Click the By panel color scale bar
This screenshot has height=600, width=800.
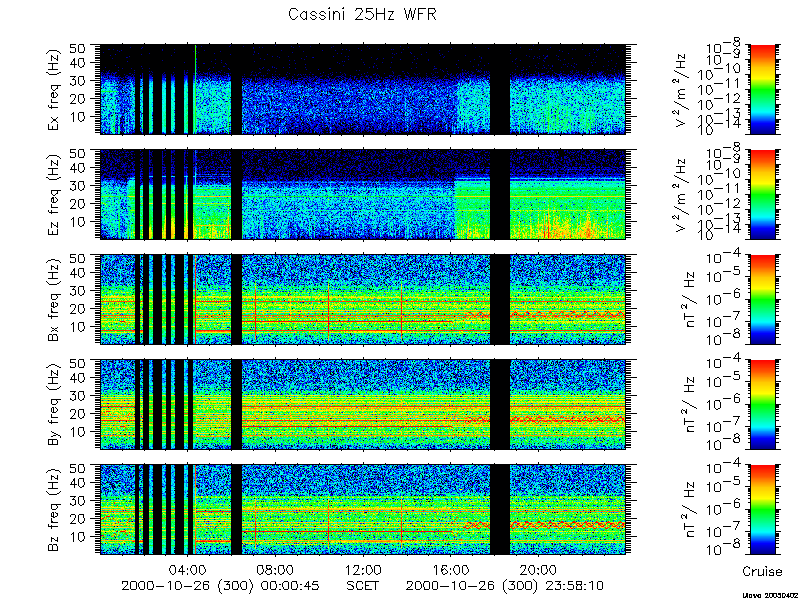point(763,405)
